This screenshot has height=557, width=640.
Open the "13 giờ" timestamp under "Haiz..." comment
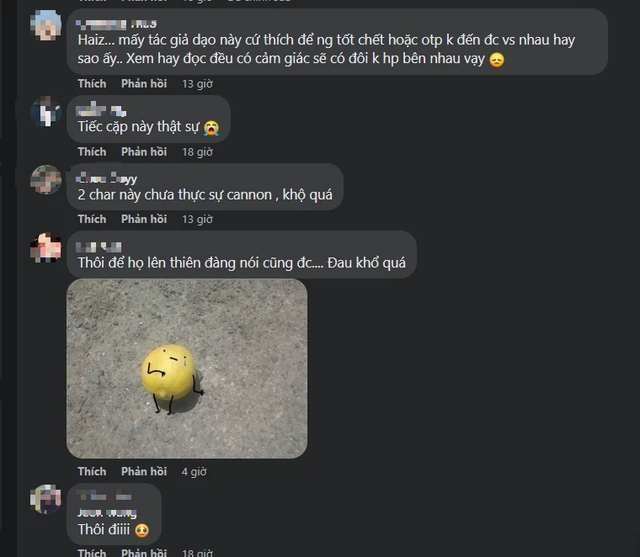point(197,84)
